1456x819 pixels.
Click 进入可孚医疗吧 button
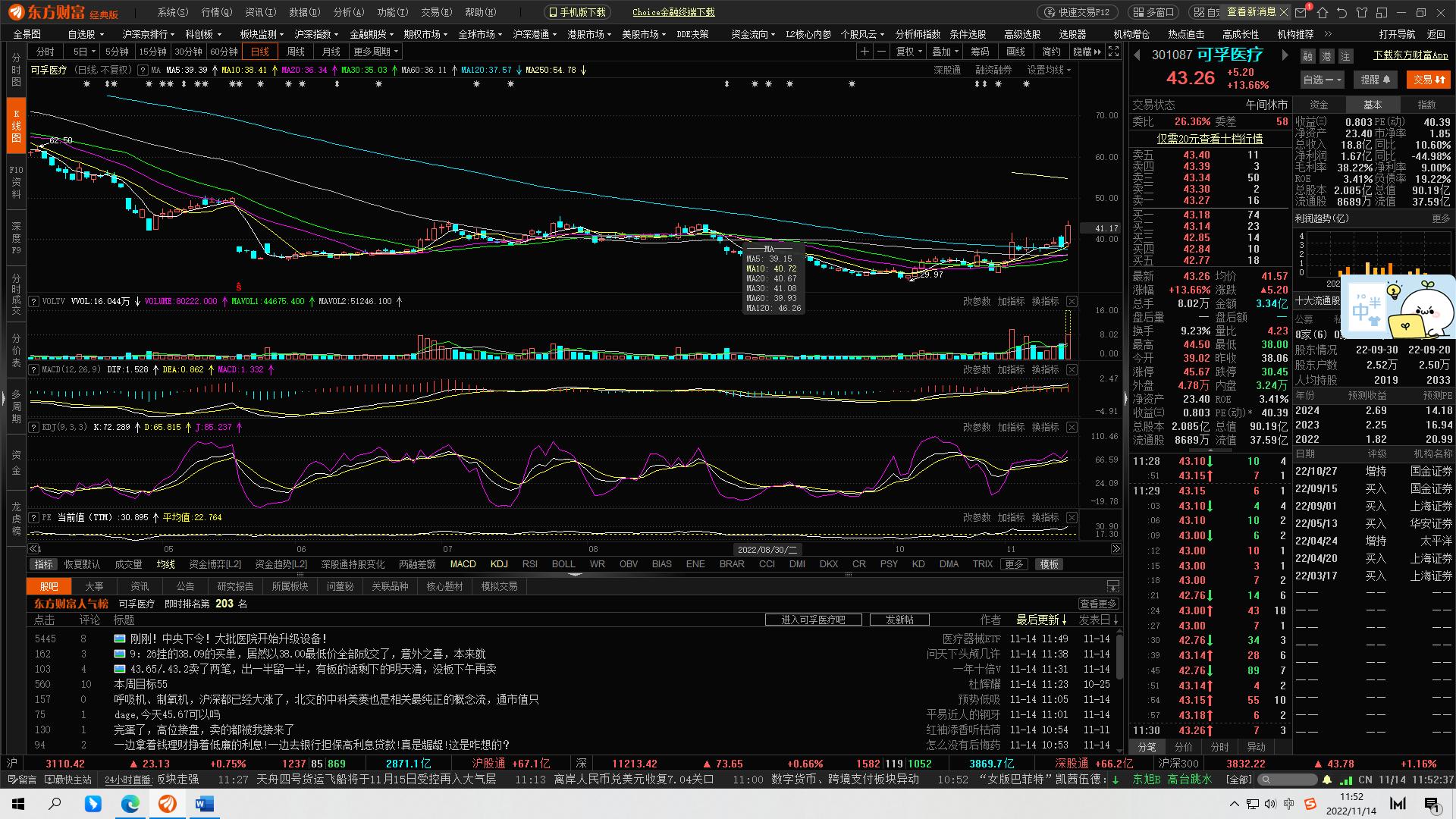(814, 620)
